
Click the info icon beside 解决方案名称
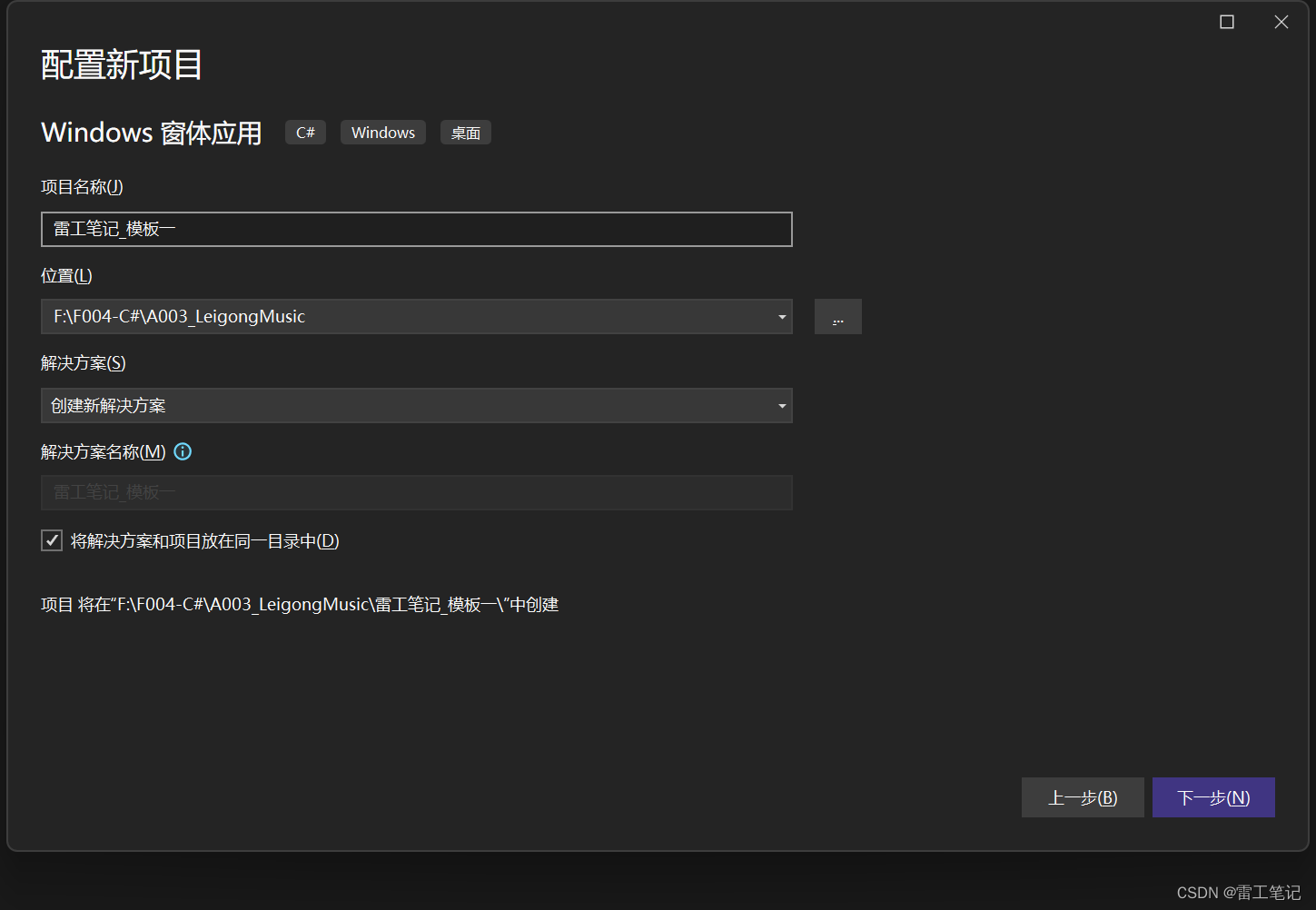point(183,451)
